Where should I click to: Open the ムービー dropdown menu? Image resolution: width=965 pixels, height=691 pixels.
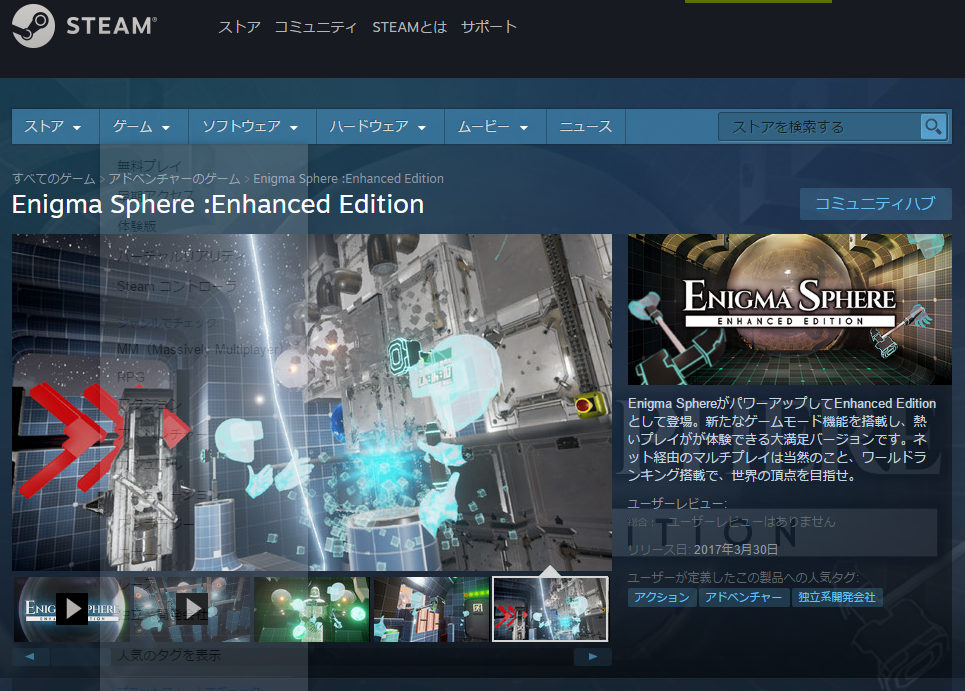click(495, 127)
